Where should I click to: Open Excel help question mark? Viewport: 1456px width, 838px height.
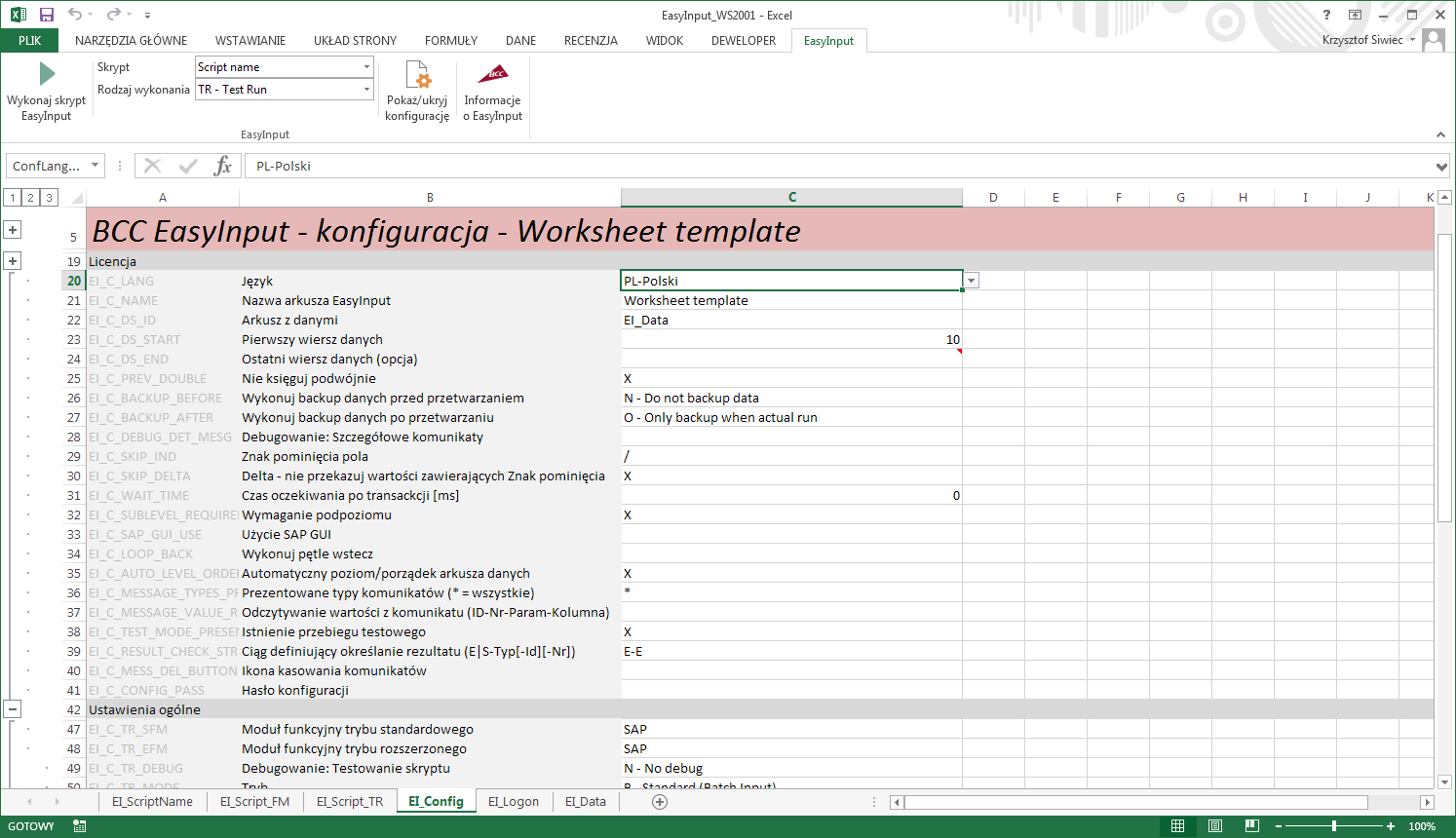1326,15
